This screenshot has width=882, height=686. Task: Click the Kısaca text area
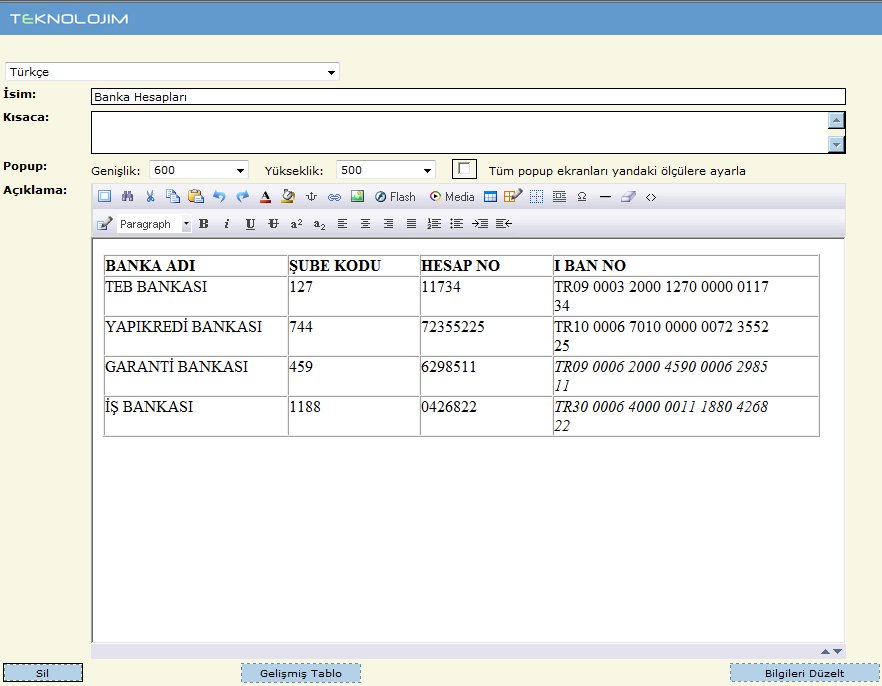tap(460, 132)
